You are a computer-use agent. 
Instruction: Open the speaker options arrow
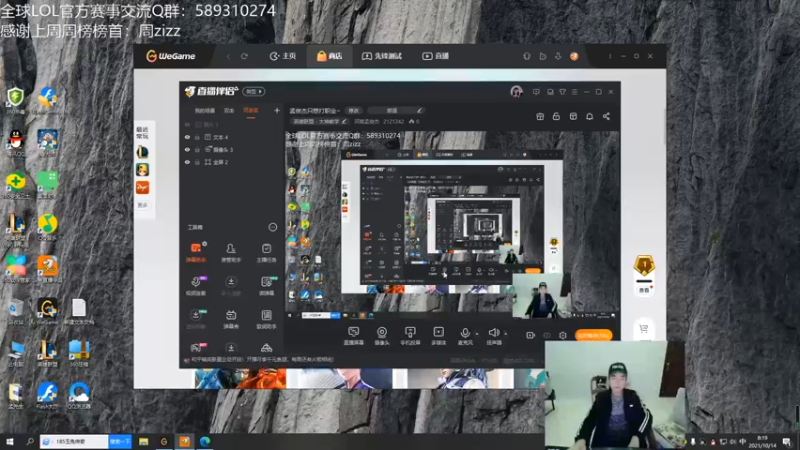click(x=506, y=333)
